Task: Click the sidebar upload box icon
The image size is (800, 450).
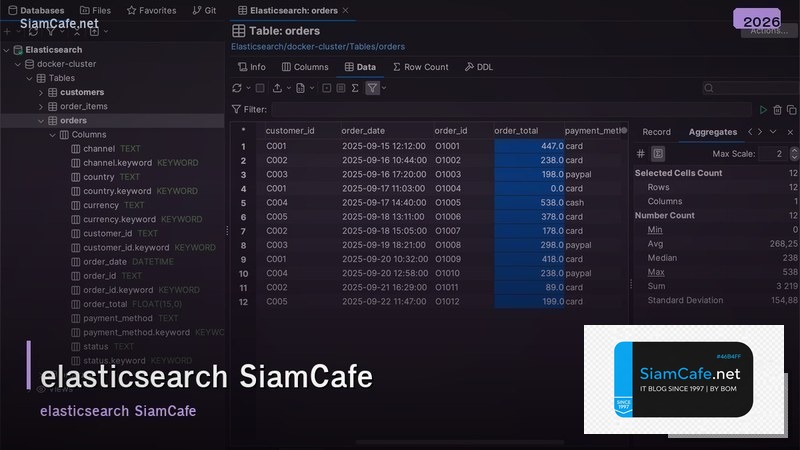Action: [94, 32]
